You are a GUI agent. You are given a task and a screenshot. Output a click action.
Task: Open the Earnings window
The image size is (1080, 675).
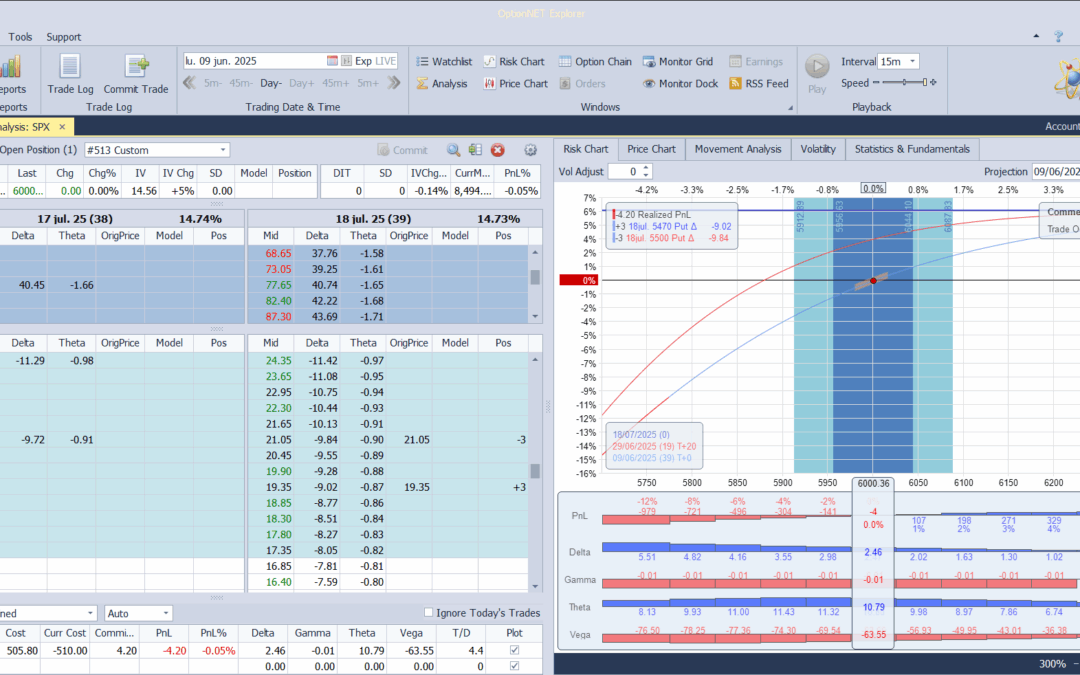(756, 61)
